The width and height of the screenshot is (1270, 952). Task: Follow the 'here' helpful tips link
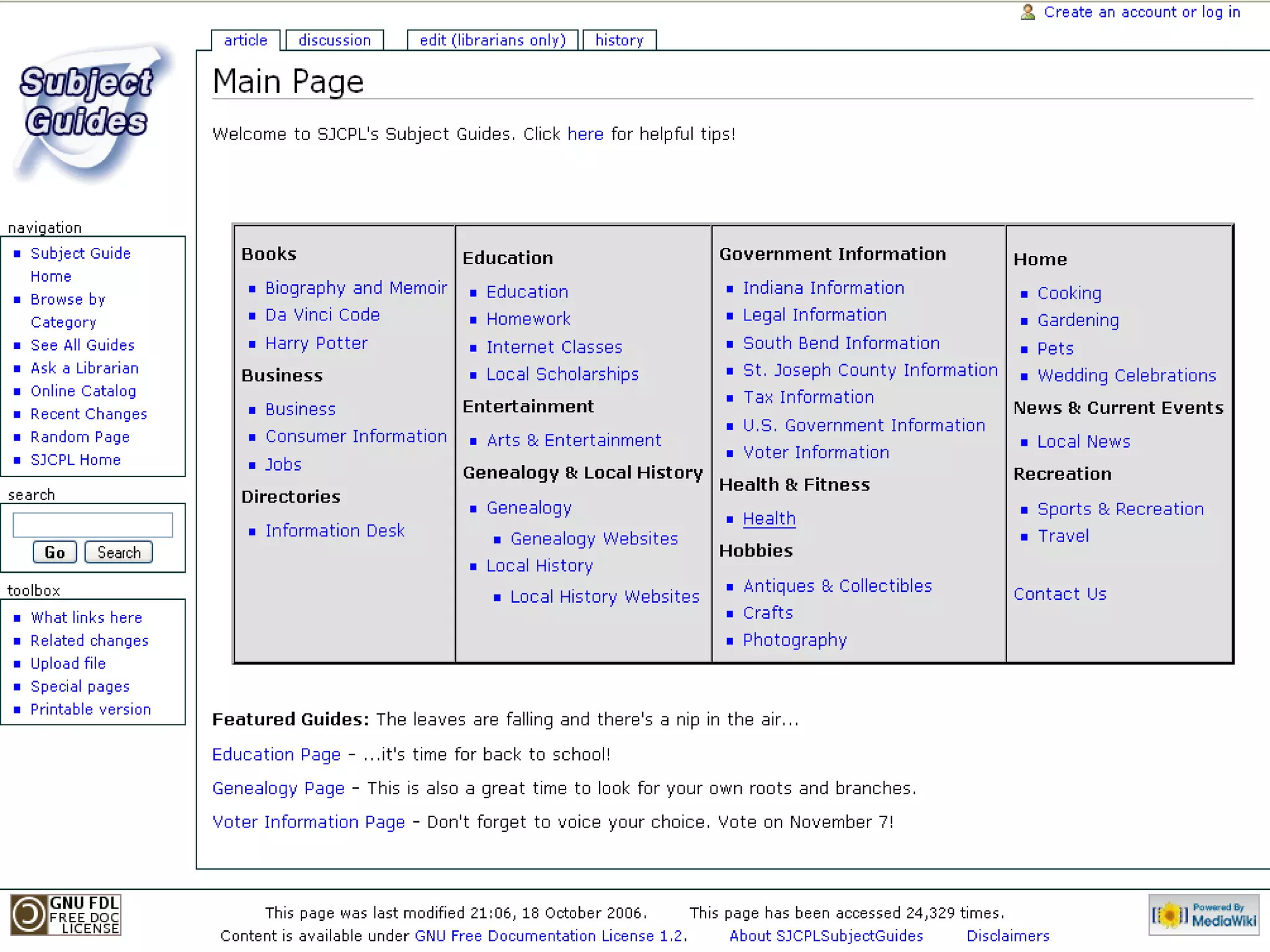(x=585, y=134)
